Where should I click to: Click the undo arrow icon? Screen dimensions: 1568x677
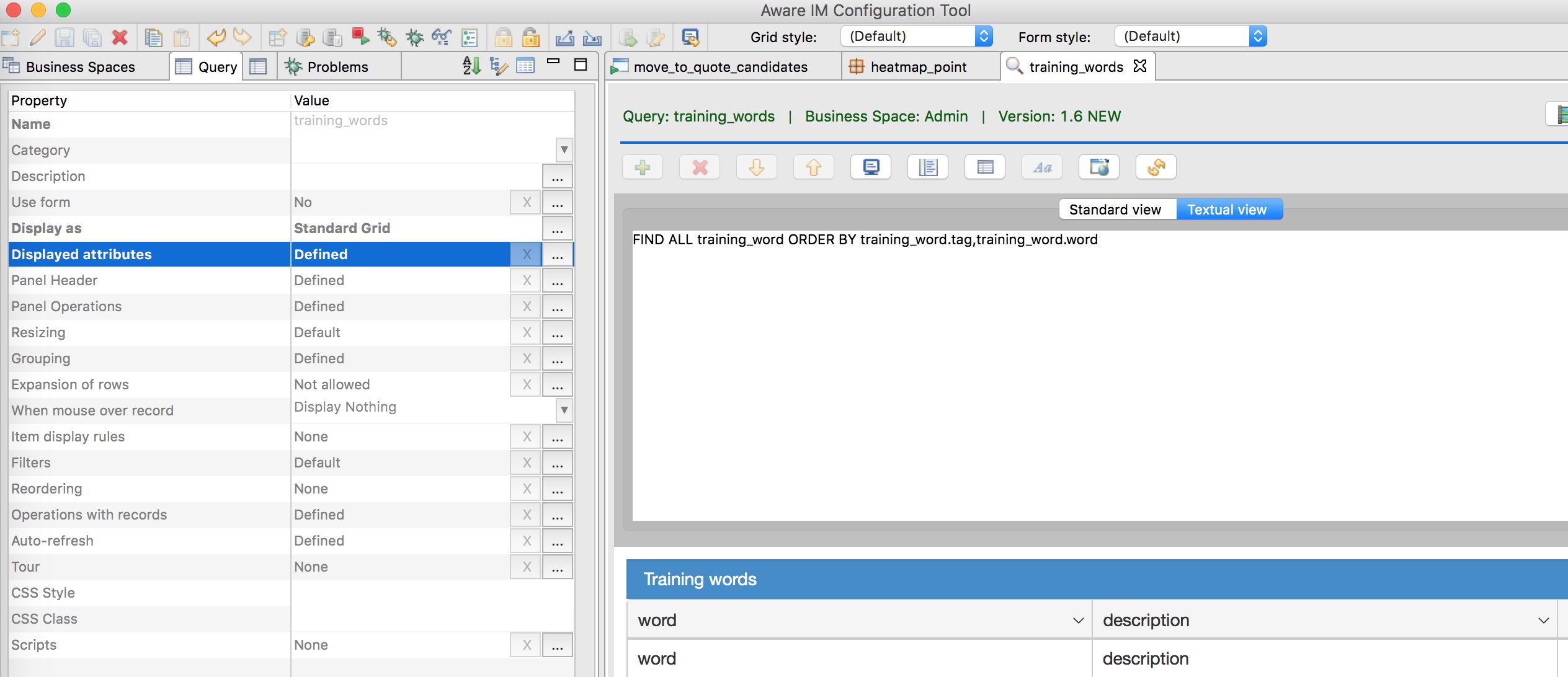(216, 38)
